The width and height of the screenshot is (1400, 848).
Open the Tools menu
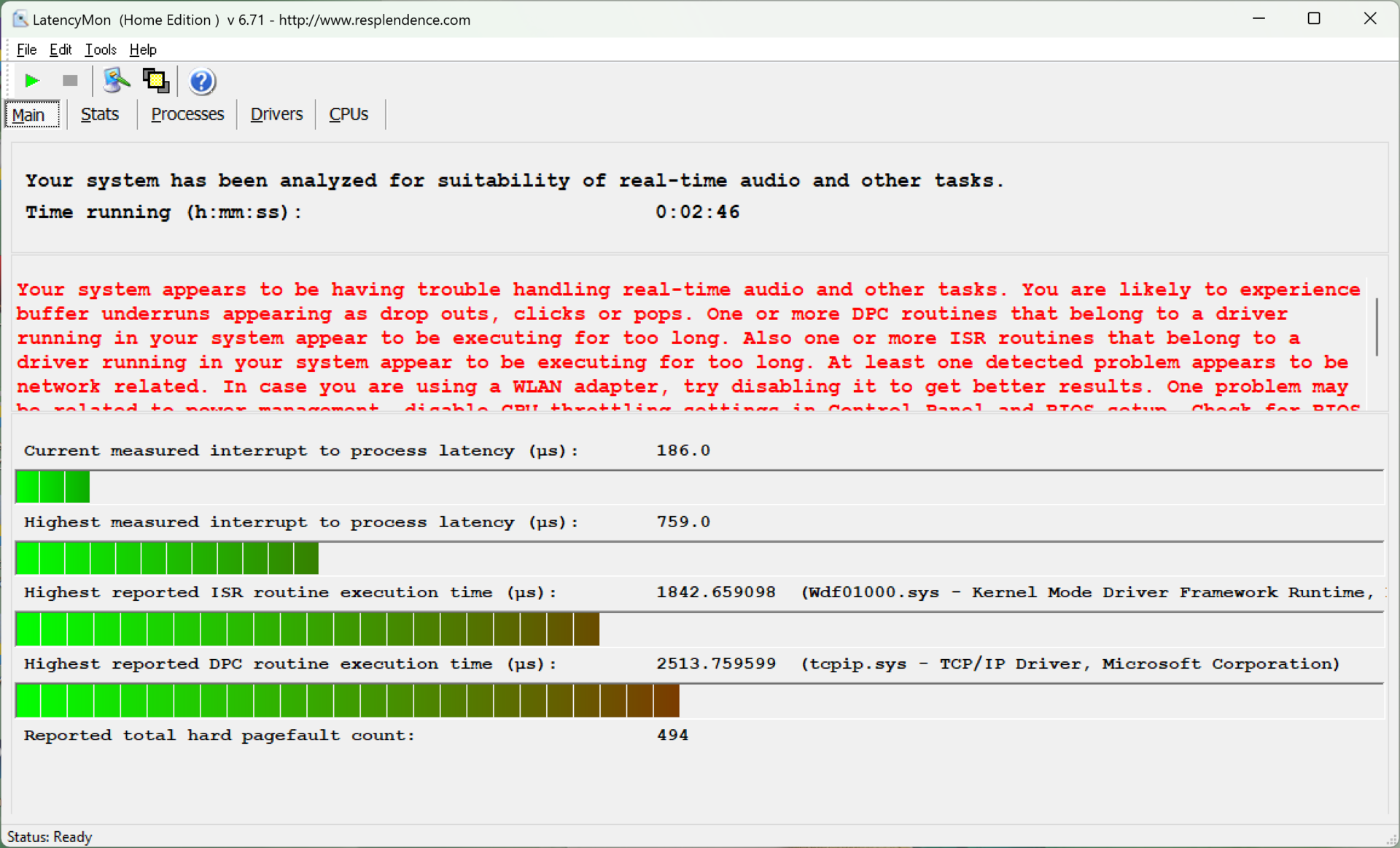[101, 50]
